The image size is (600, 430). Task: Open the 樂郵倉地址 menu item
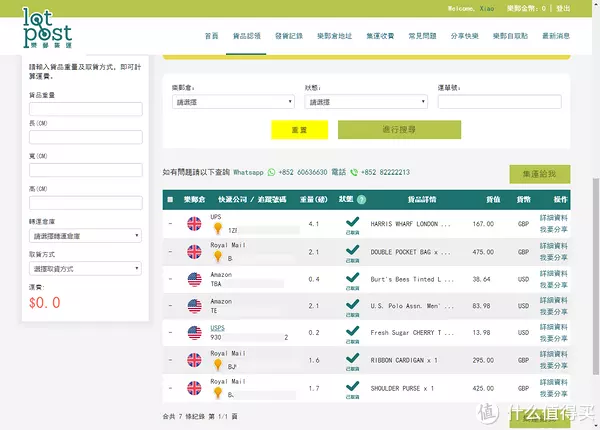pos(334,36)
